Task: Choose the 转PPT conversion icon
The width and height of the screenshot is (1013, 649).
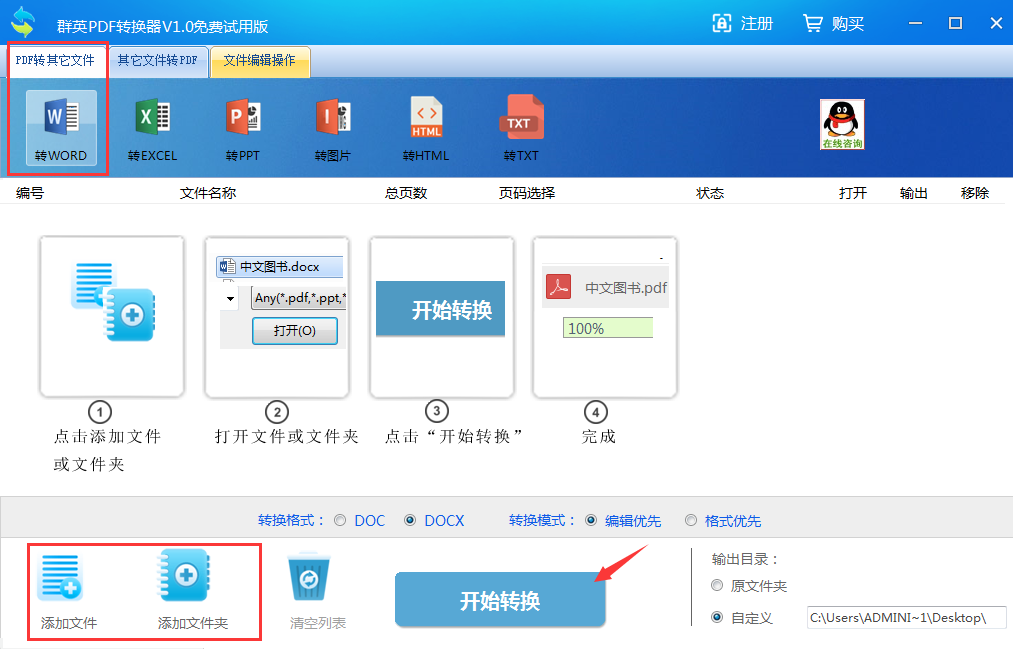Action: pyautogui.click(x=243, y=128)
